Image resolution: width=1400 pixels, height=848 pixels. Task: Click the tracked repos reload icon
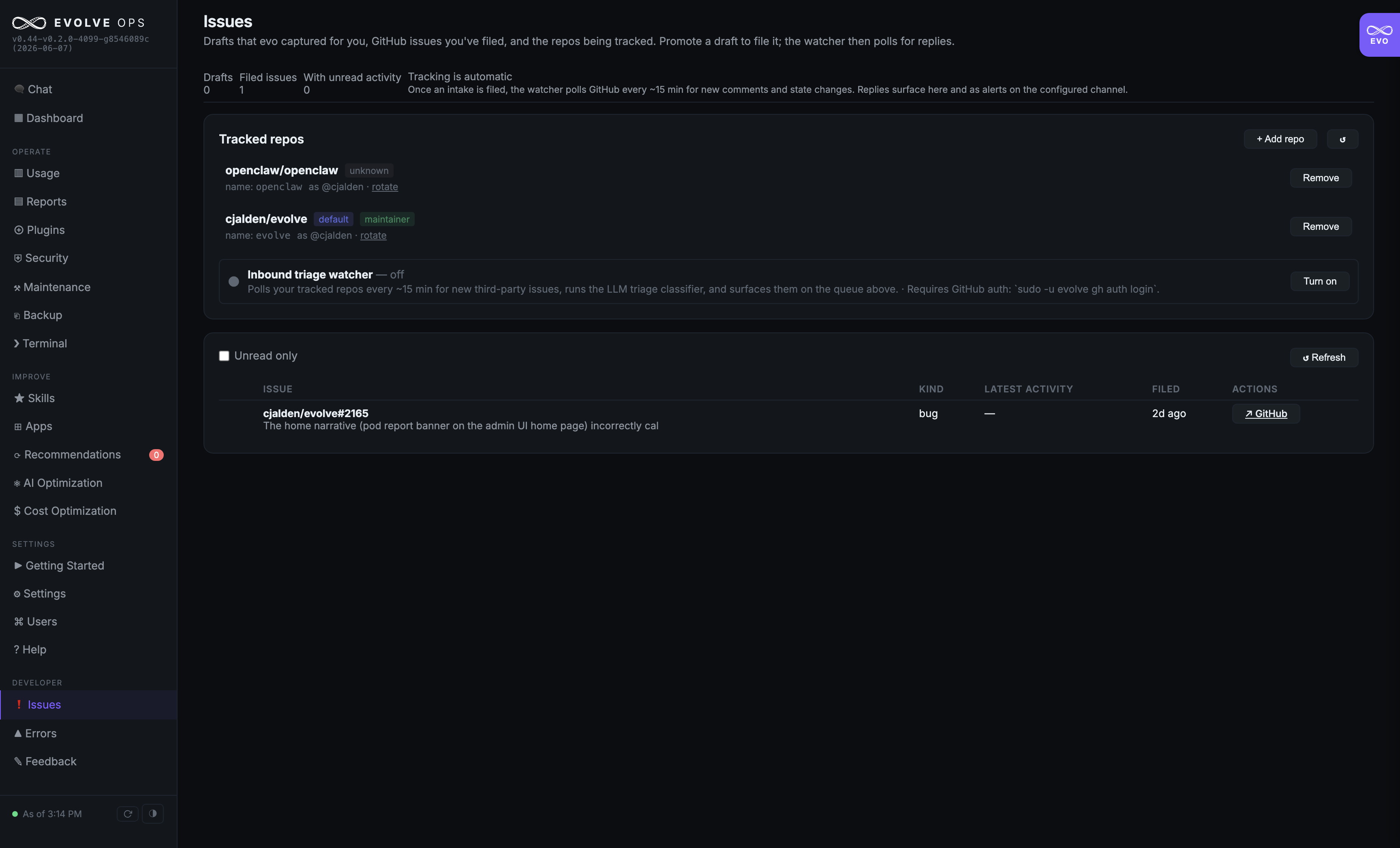(x=1342, y=139)
